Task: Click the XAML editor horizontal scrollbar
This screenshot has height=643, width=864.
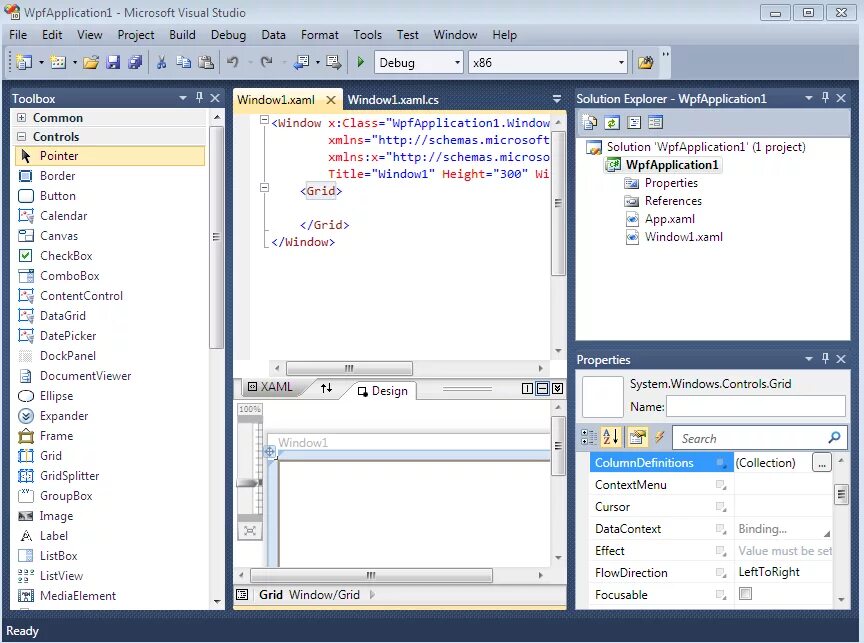Action: [x=349, y=368]
